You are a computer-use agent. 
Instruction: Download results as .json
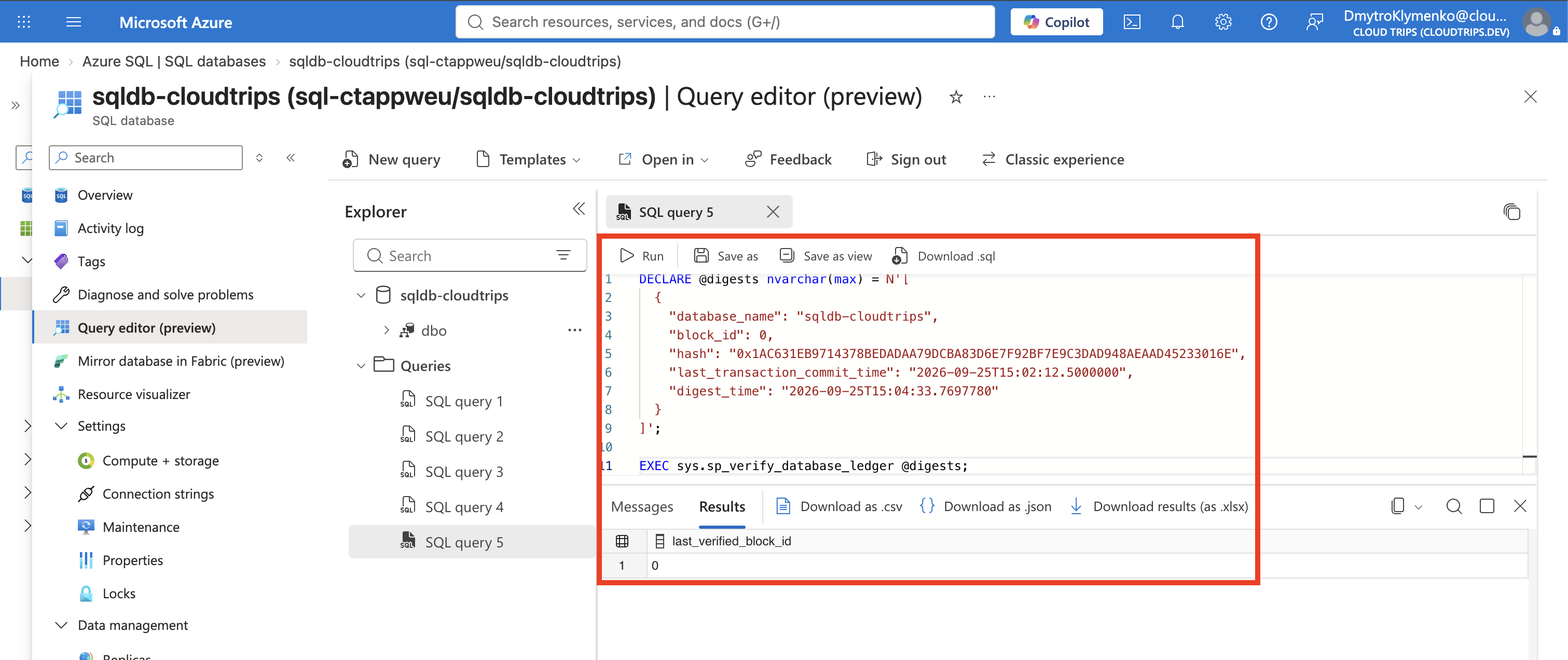click(x=986, y=506)
